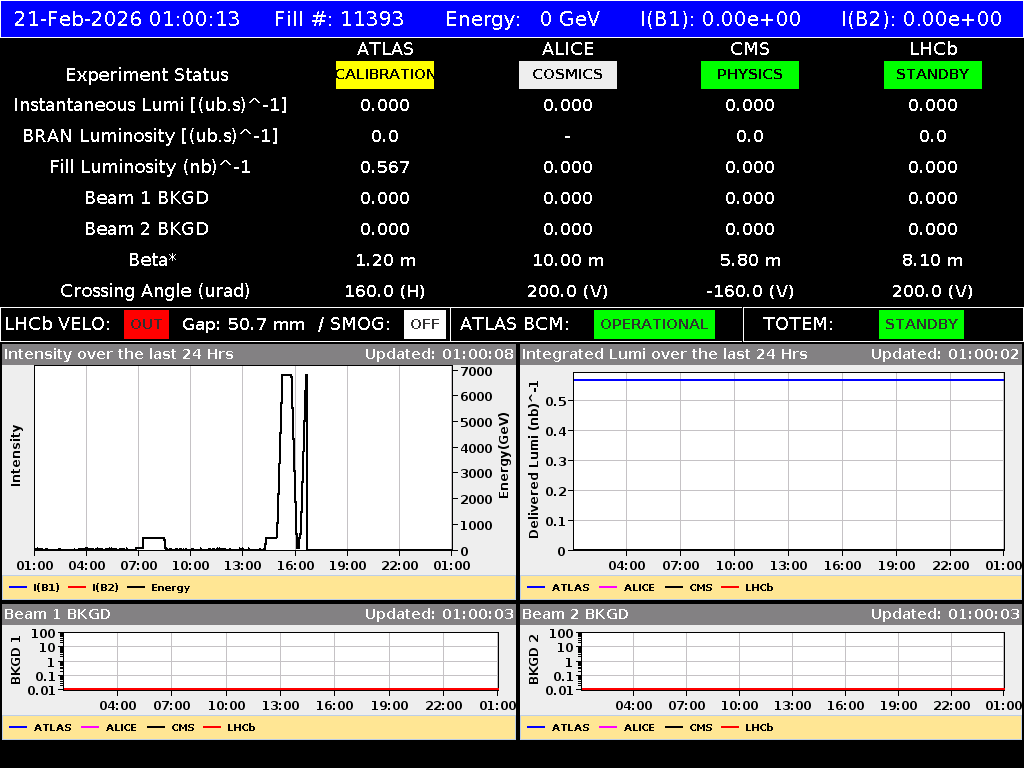Toggle the SMOG OFF switch

click(x=427, y=324)
